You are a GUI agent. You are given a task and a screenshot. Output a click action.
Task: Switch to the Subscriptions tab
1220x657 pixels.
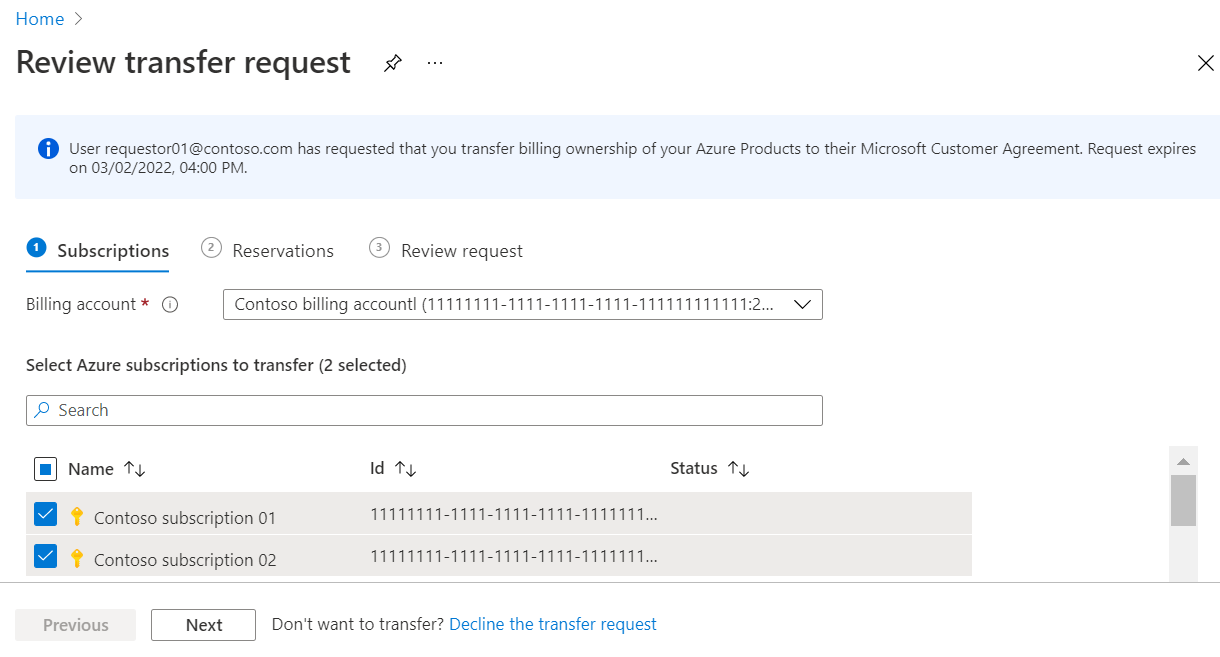98,251
